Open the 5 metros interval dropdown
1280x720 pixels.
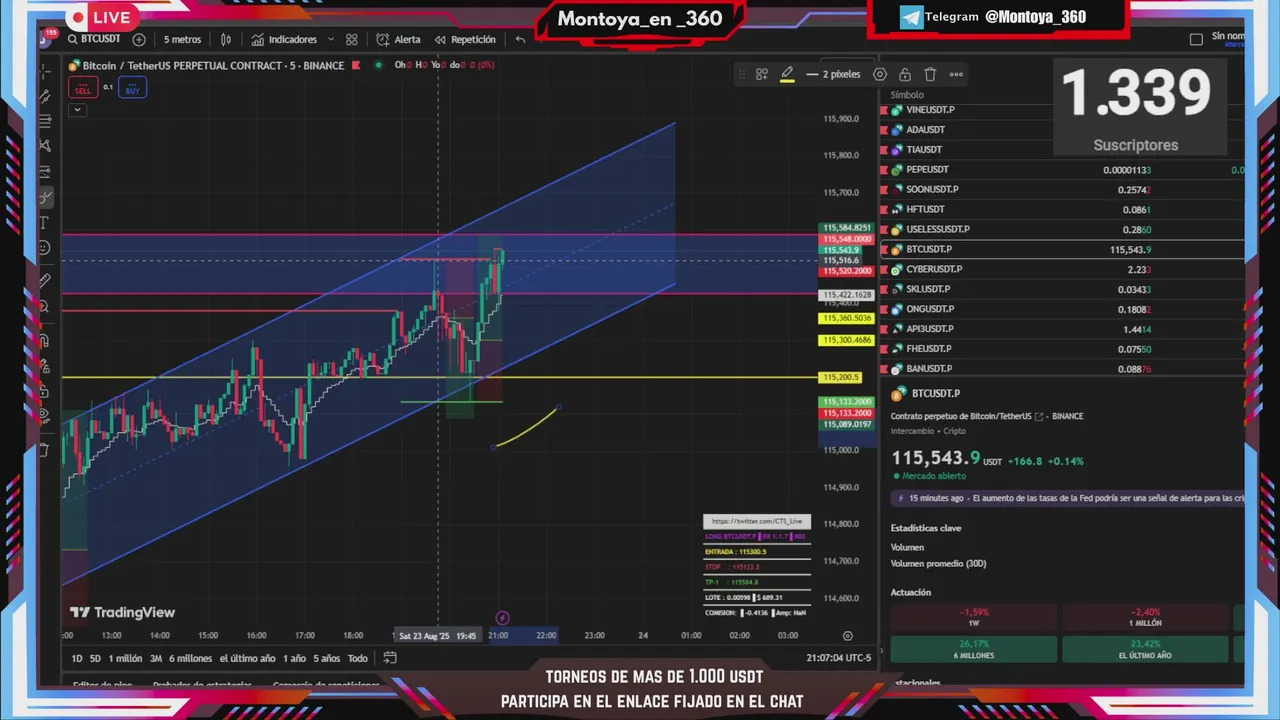tap(182, 39)
